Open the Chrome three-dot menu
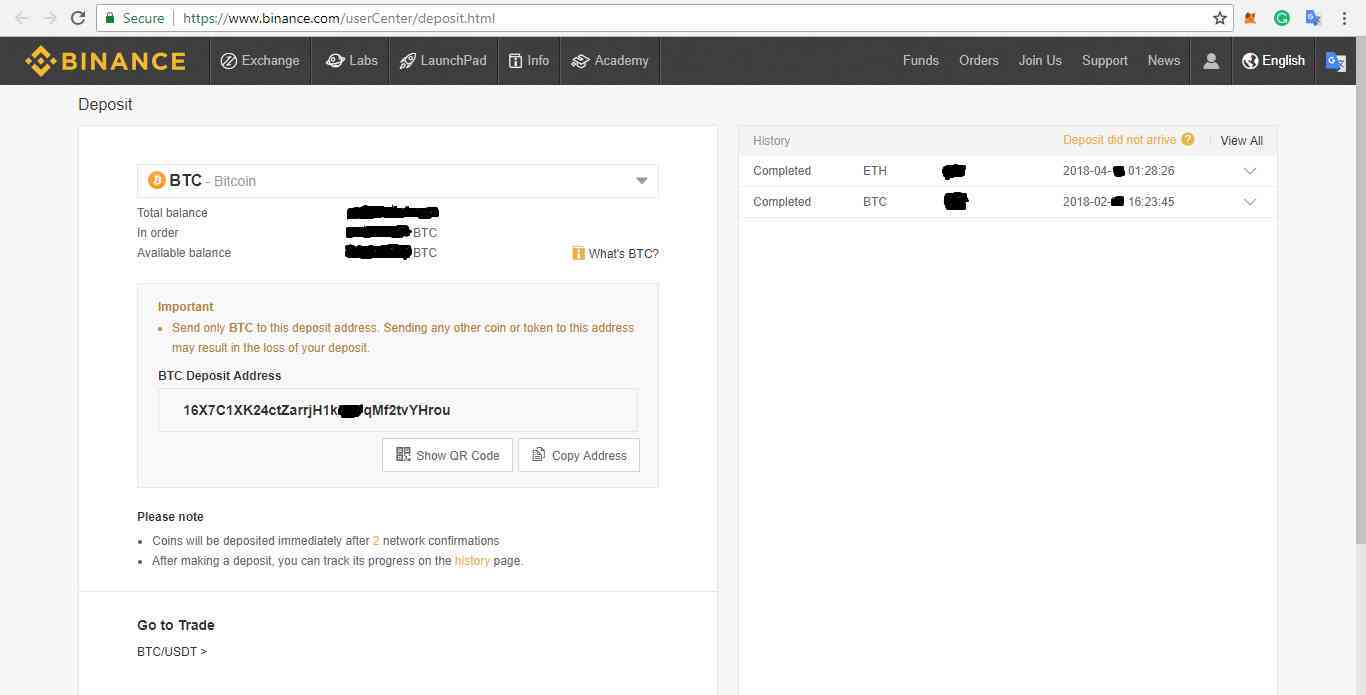Image resolution: width=1366 pixels, height=695 pixels. tap(1345, 18)
